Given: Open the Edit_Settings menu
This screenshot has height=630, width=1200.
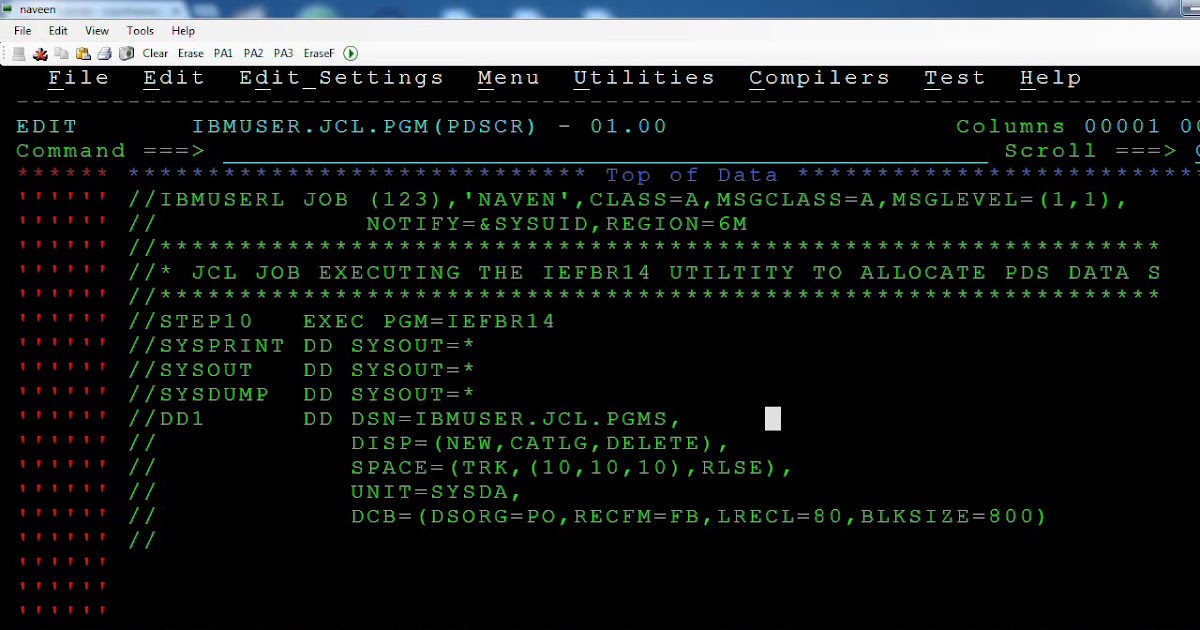Looking at the screenshot, I should coord(340,77).
